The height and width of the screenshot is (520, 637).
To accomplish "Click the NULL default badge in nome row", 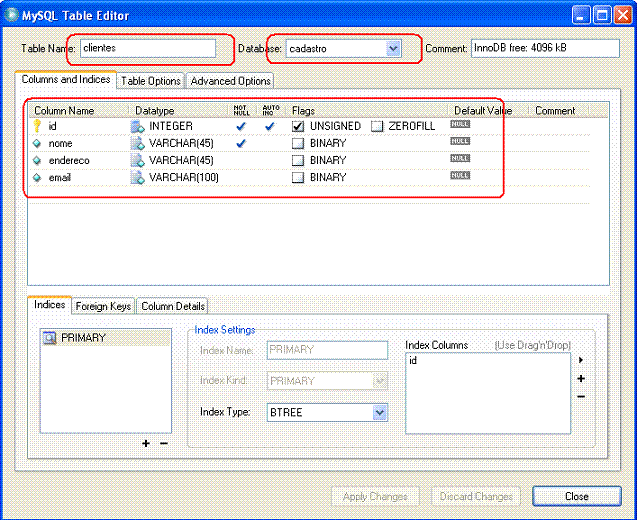I will 460,141.
